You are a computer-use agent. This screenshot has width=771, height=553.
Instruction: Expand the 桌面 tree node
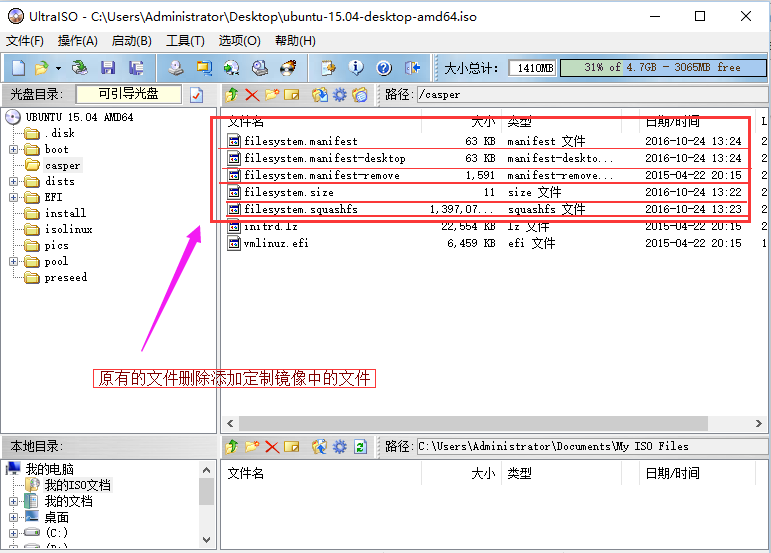coord(14,518)
